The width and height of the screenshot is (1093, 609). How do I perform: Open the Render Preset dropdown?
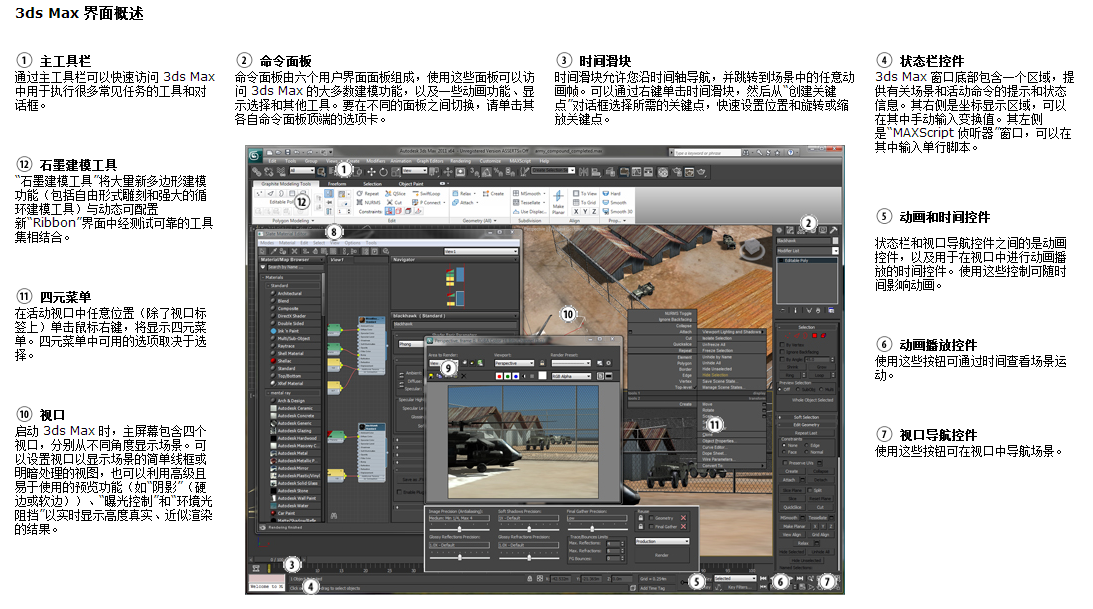pyautogui.click(x=571, y=363)
